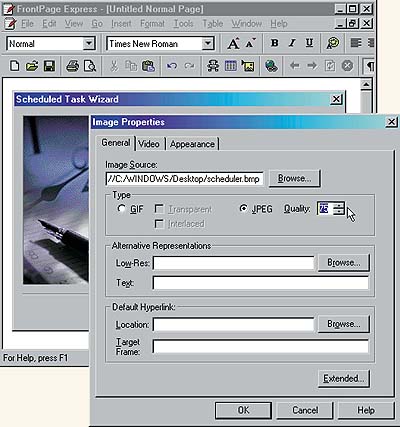Open the Normal style dropdown

[x=89, y=44]
